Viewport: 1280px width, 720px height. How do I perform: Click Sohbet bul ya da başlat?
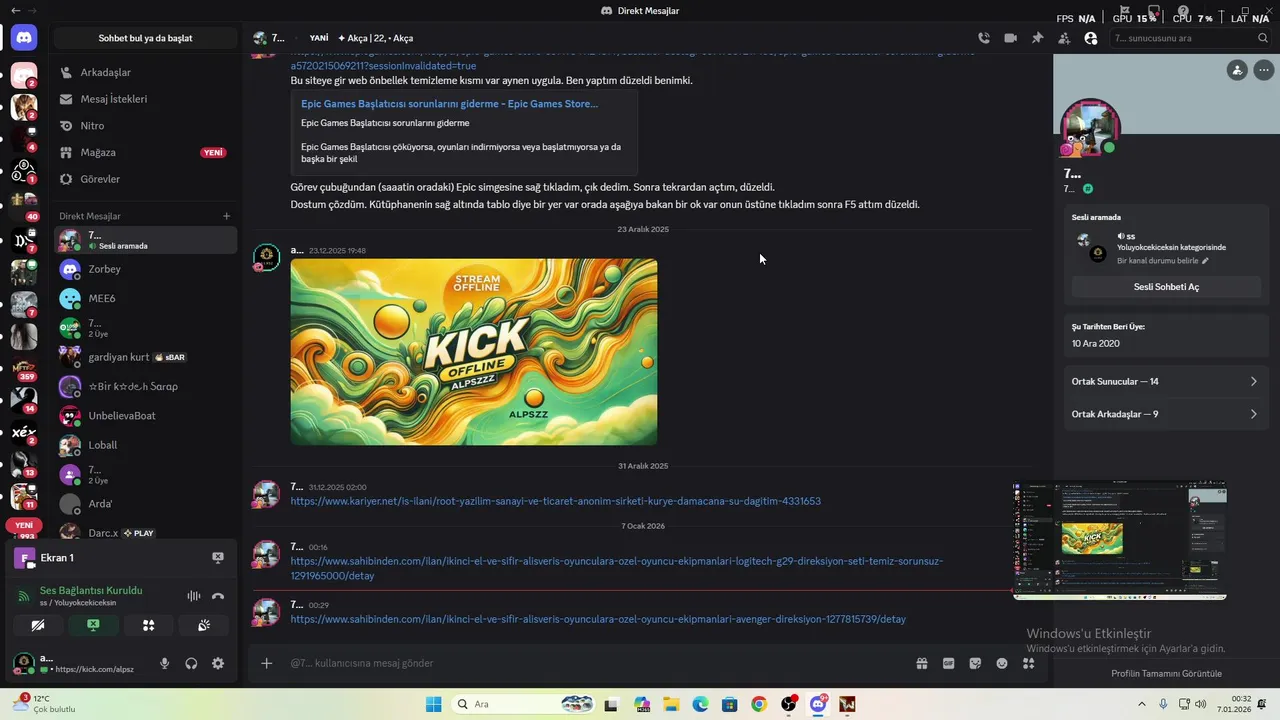click(x=145, y=38)
